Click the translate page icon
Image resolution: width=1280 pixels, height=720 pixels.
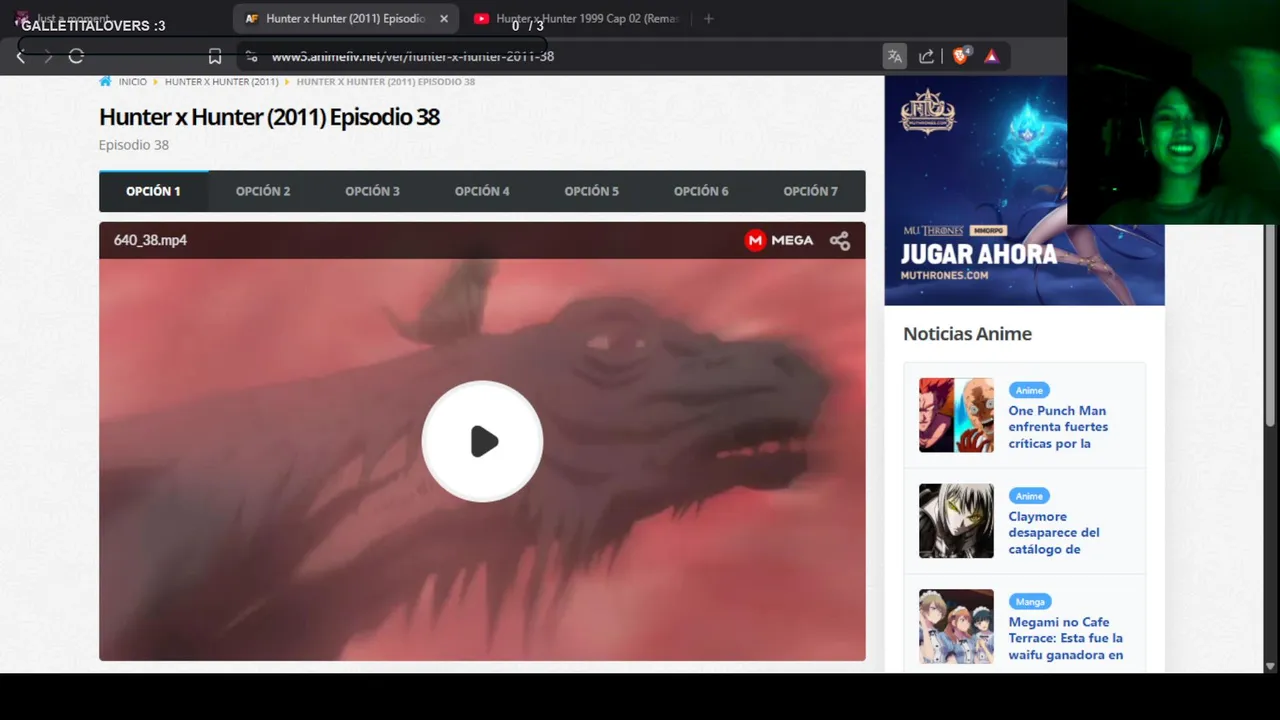coord(895,56)
